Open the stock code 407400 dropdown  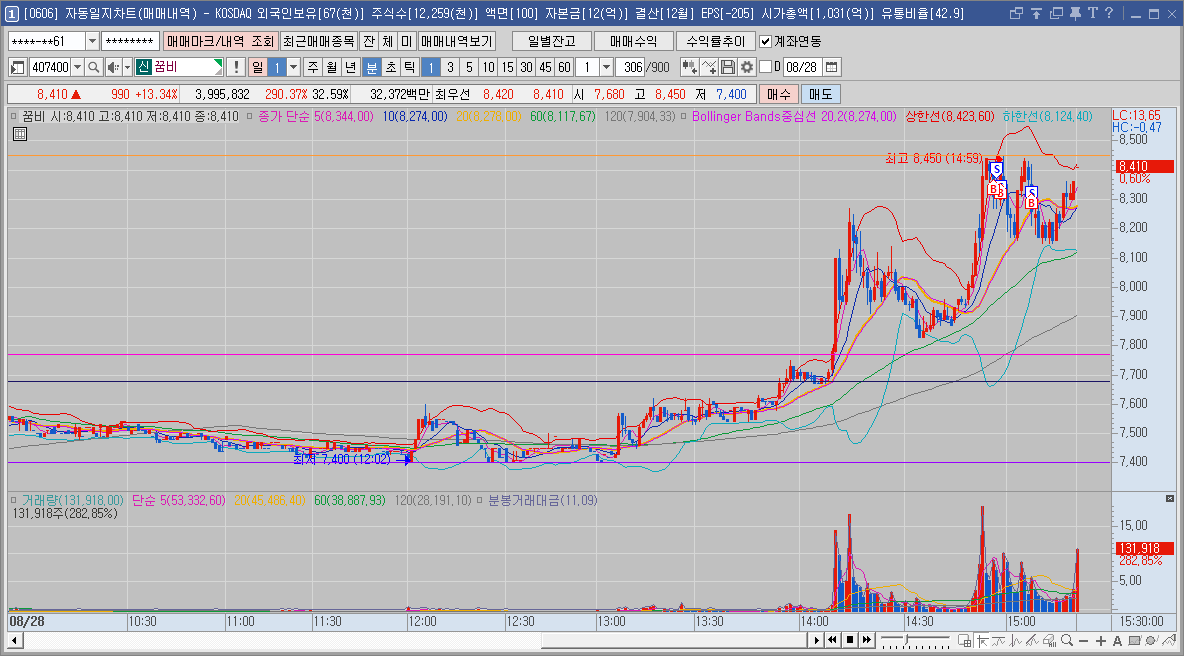(78, 67)
